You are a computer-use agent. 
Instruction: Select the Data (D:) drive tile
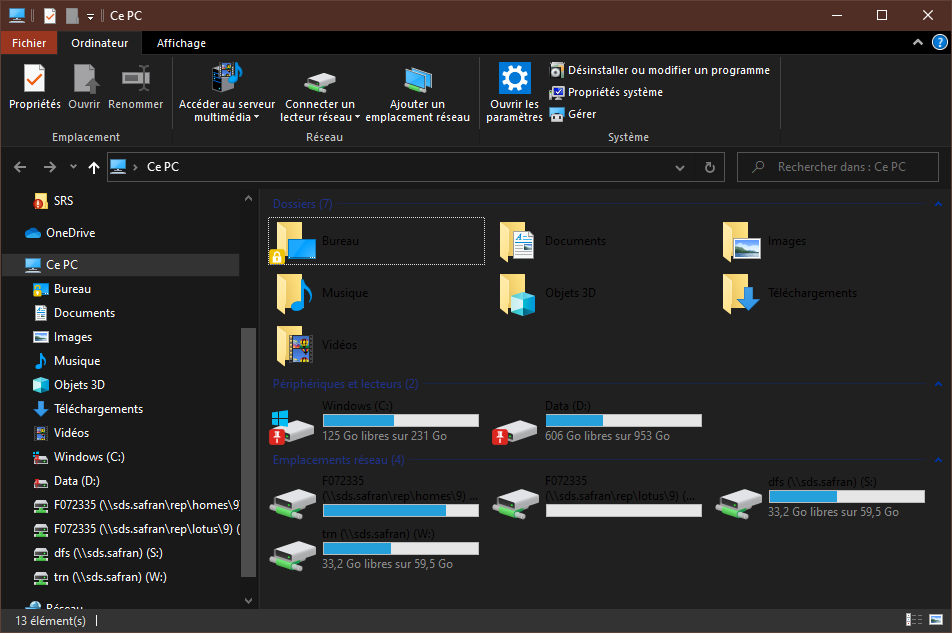pyautogui.click(x=599, y=421)
